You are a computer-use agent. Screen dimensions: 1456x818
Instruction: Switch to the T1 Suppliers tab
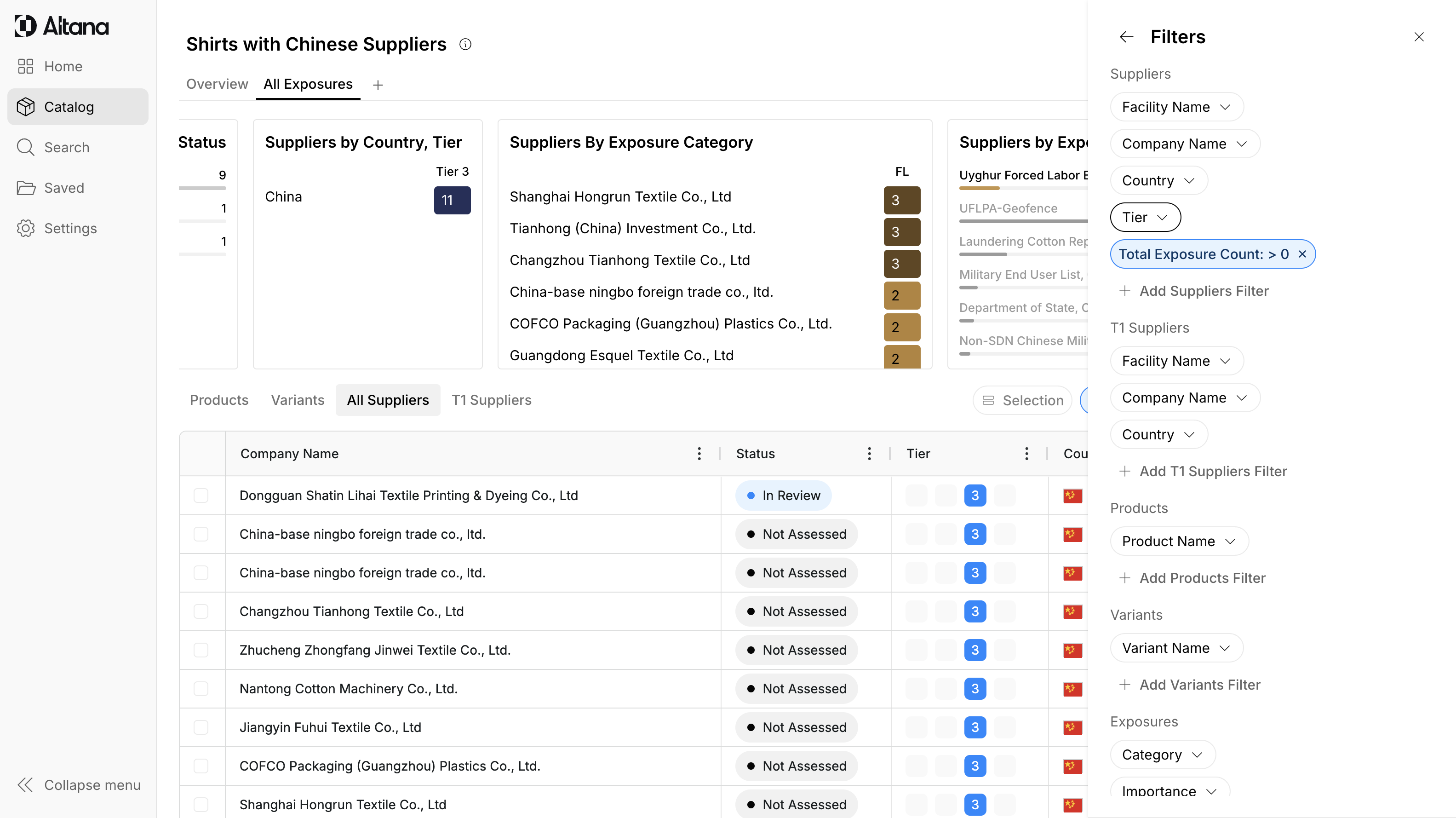point(491,400)
